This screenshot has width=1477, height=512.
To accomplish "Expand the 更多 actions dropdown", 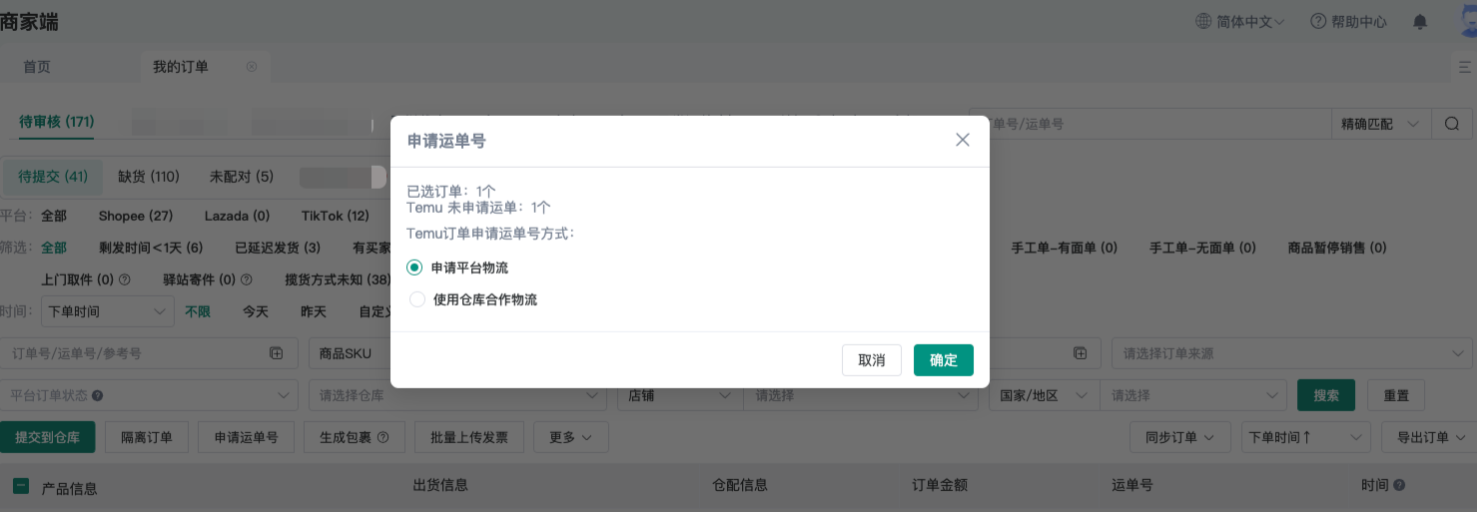I will (571, 437).
